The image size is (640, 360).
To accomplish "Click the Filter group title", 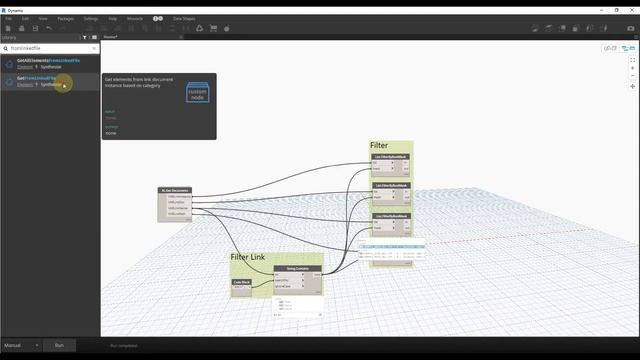I will [x=379, y=145].
